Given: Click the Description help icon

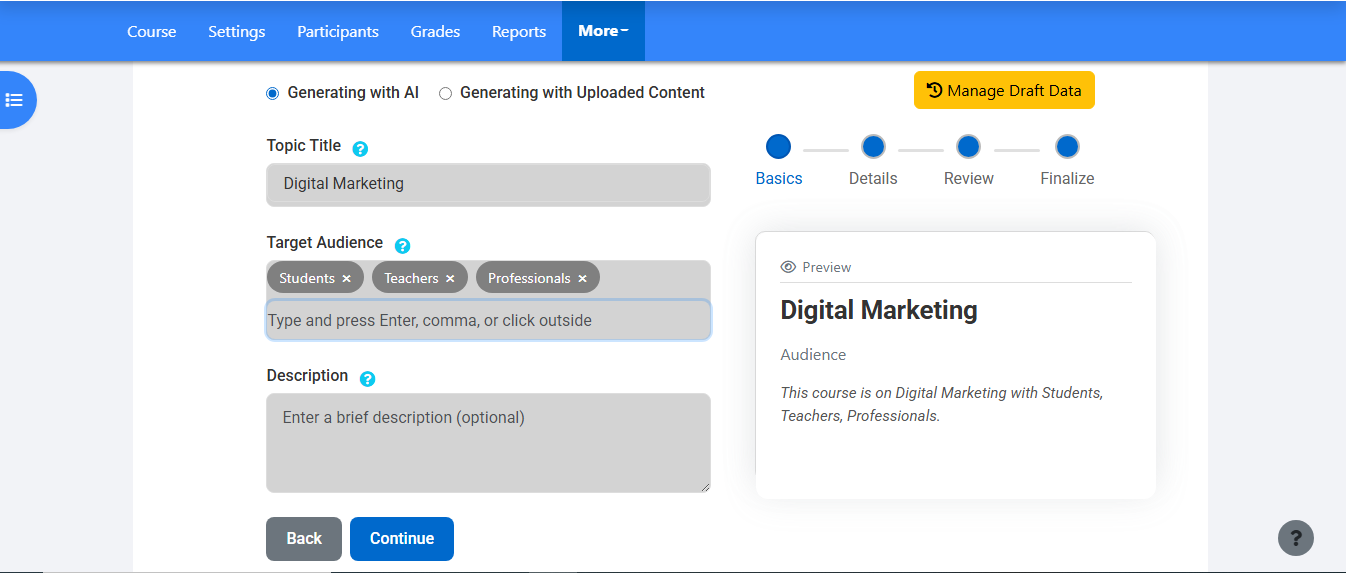Looking at the screenshot, I should click(367, 378).
